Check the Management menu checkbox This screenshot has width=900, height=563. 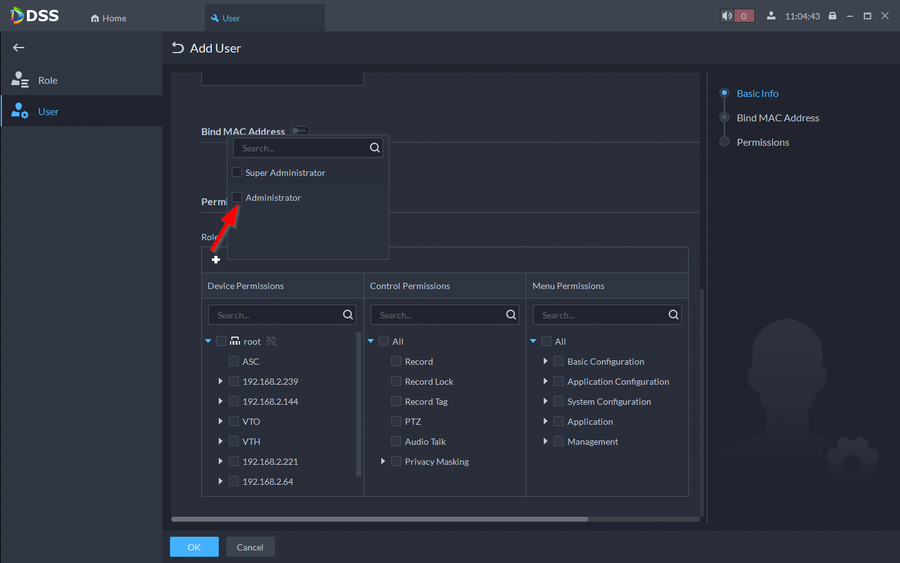tap(558, 441)
